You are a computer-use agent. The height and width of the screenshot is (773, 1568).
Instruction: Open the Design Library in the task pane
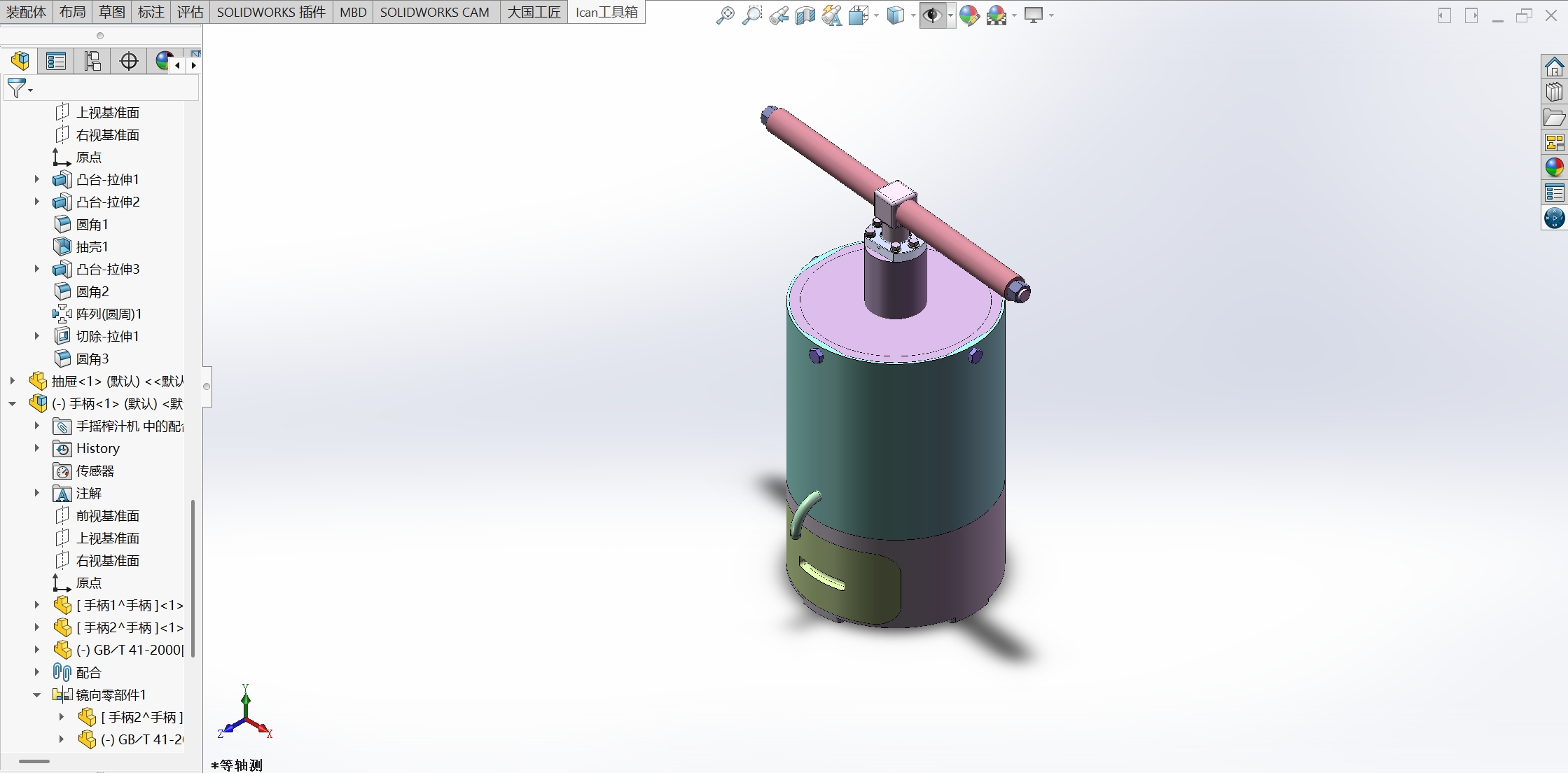click(1554, 92)
